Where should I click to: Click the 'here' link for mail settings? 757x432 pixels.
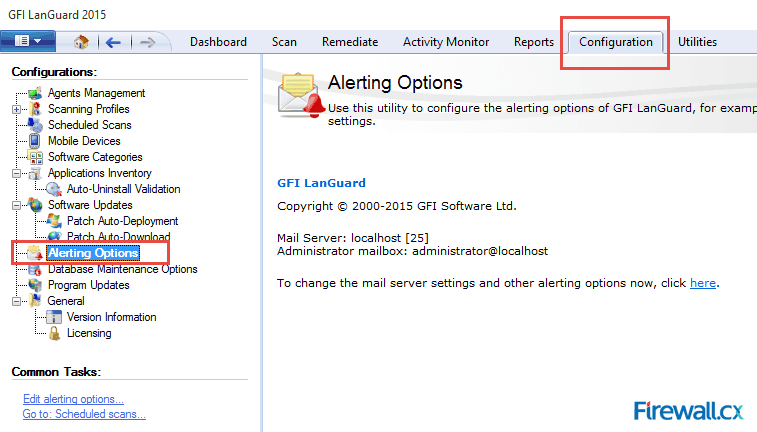(x=703, y=283)
